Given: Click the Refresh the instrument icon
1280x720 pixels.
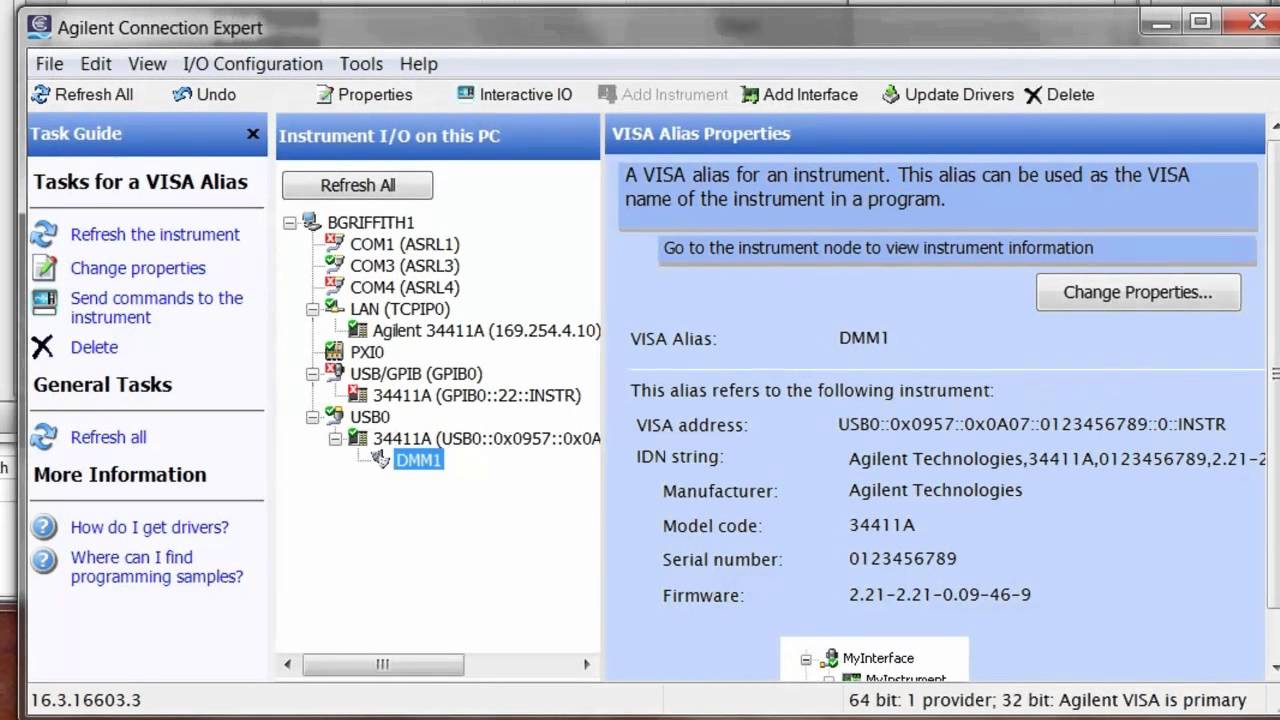Looking at the screenshot, I should (x=44, y=234).
